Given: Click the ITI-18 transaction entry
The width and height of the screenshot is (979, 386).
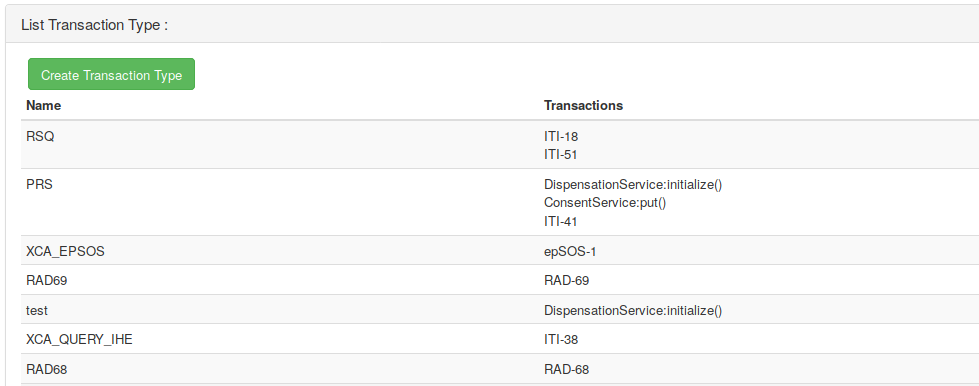Looking at the screenshot, I should pyautogui.click(x=561, y=136).
